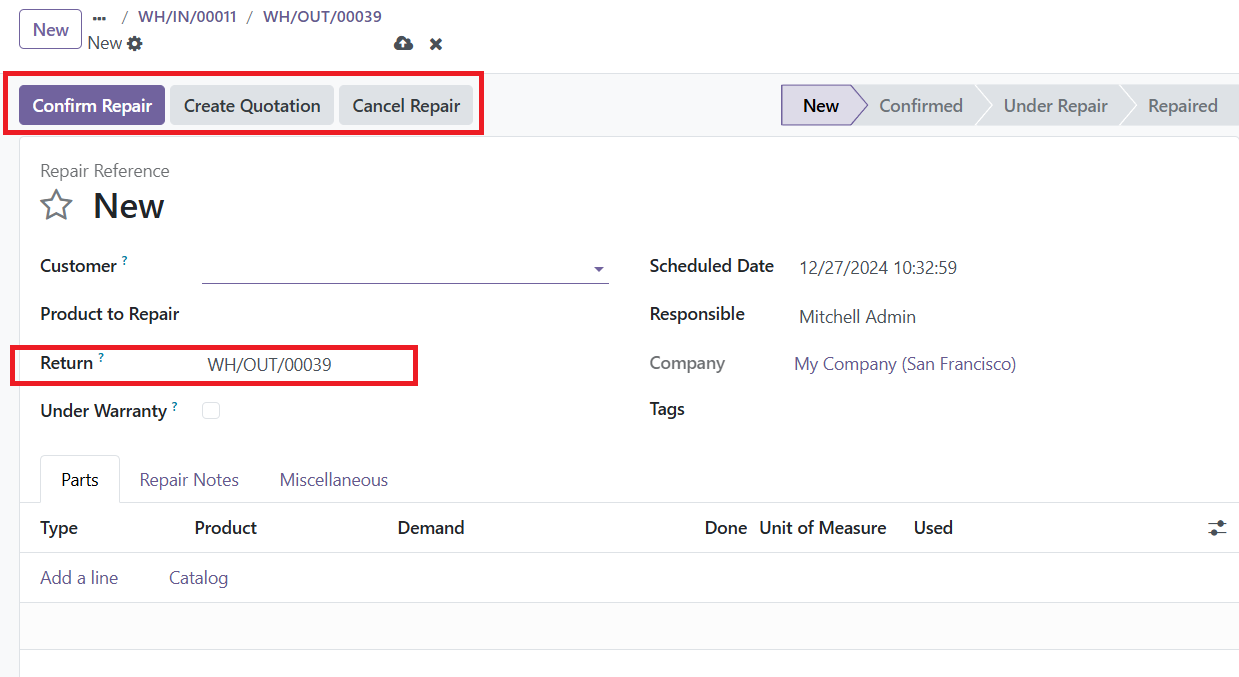1239x677 pixels.
Task: Show help for the Return label
Action: tap(101, 357)
